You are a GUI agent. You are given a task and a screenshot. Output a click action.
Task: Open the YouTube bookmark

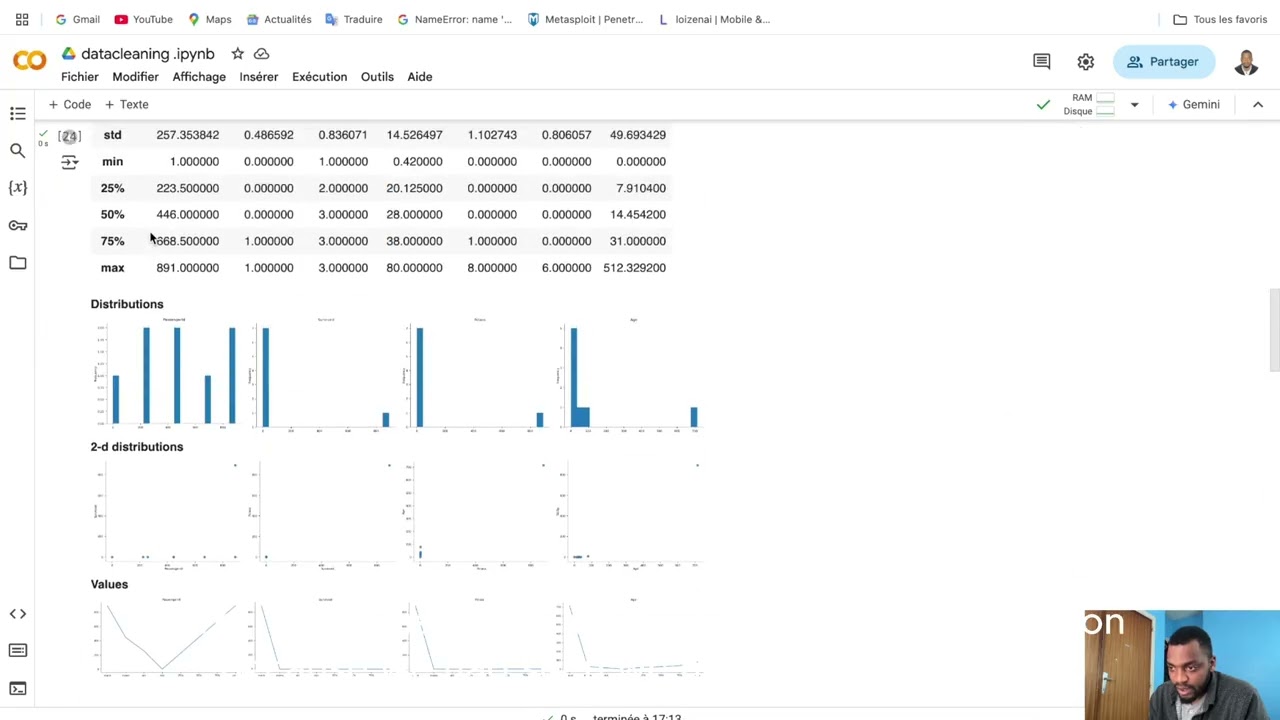(x=143, y=19)
